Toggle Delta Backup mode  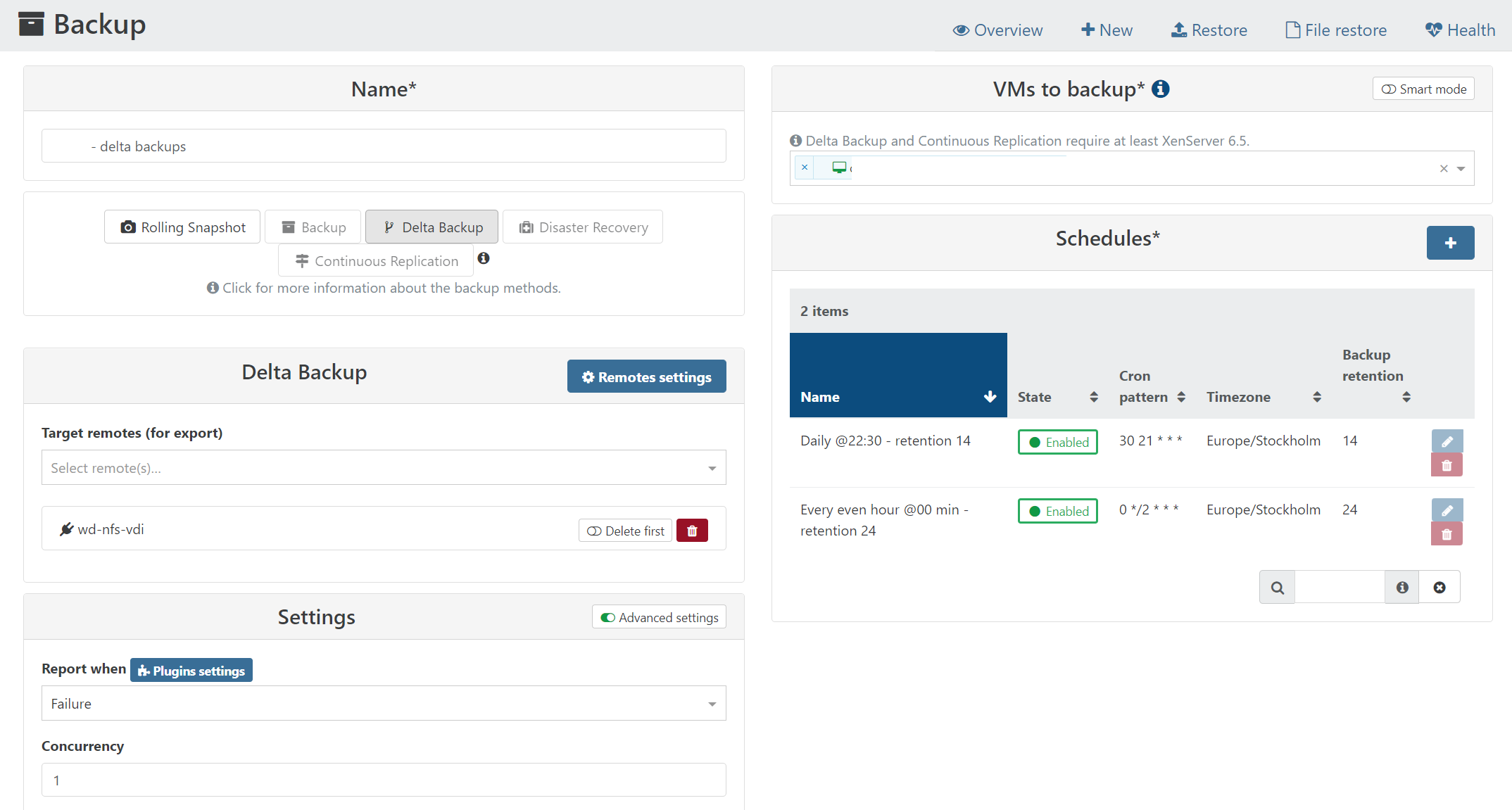[x=431, y=227]
